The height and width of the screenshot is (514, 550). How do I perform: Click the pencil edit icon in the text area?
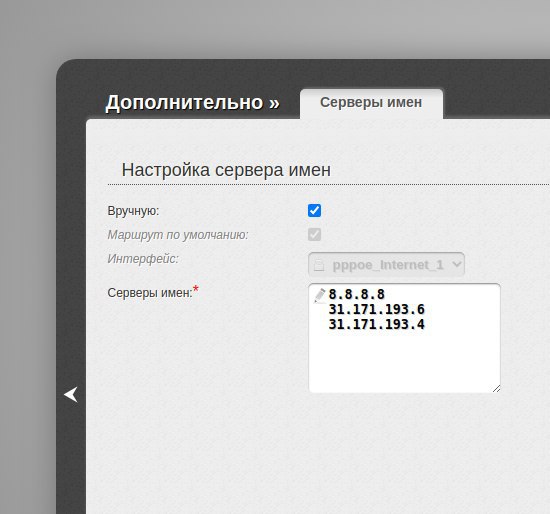pos(320,295)
